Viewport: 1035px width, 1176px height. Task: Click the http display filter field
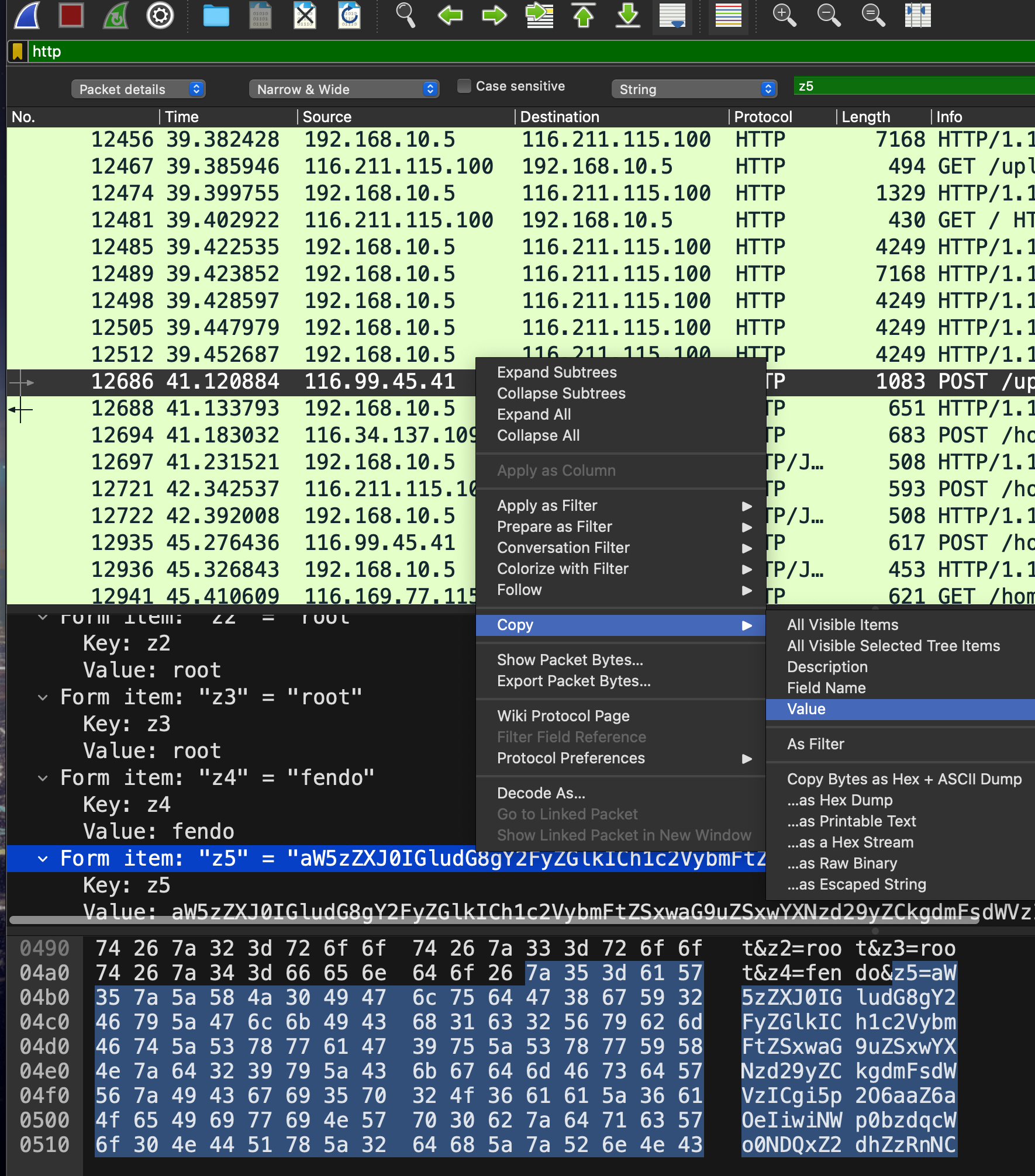click(526, 51)
